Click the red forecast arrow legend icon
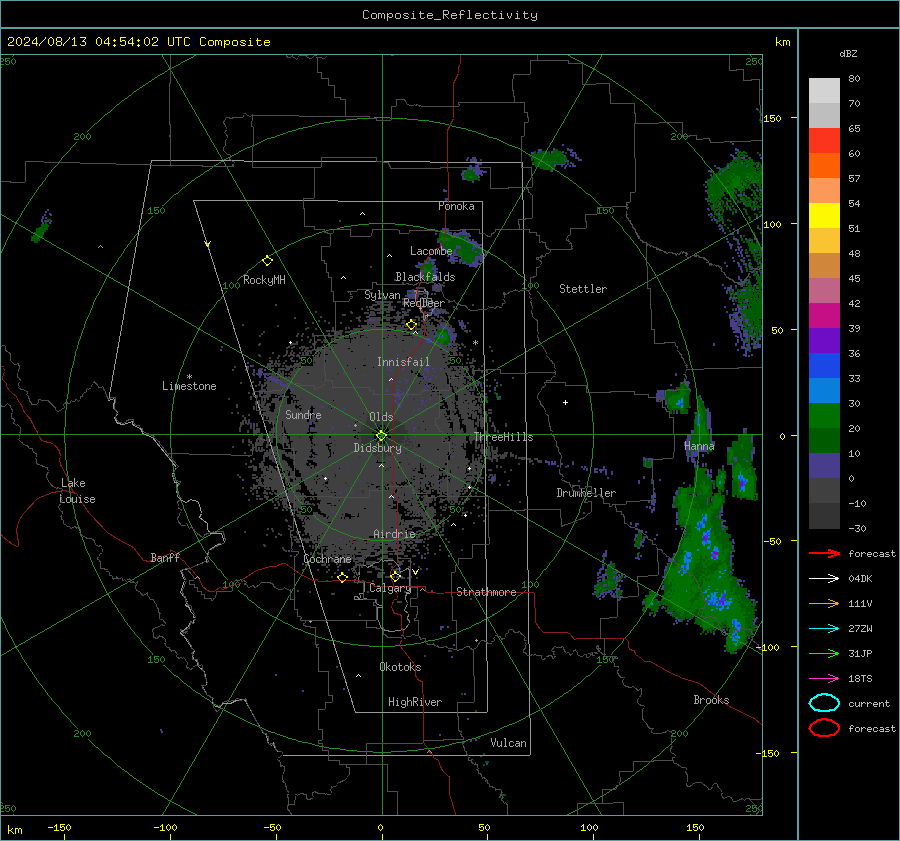 click(x=824, y=553)
